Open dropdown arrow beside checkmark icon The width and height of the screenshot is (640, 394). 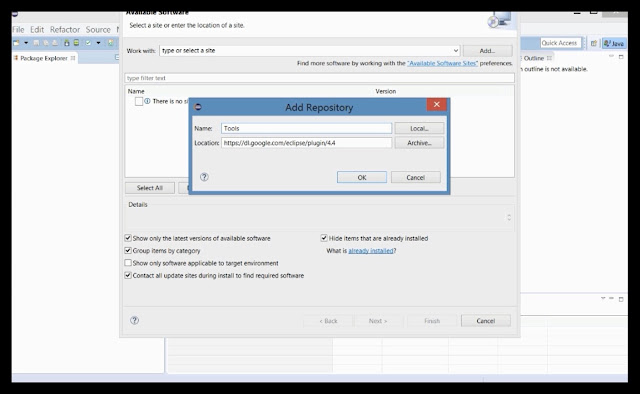pyautogui.click(x=98, y=43)
